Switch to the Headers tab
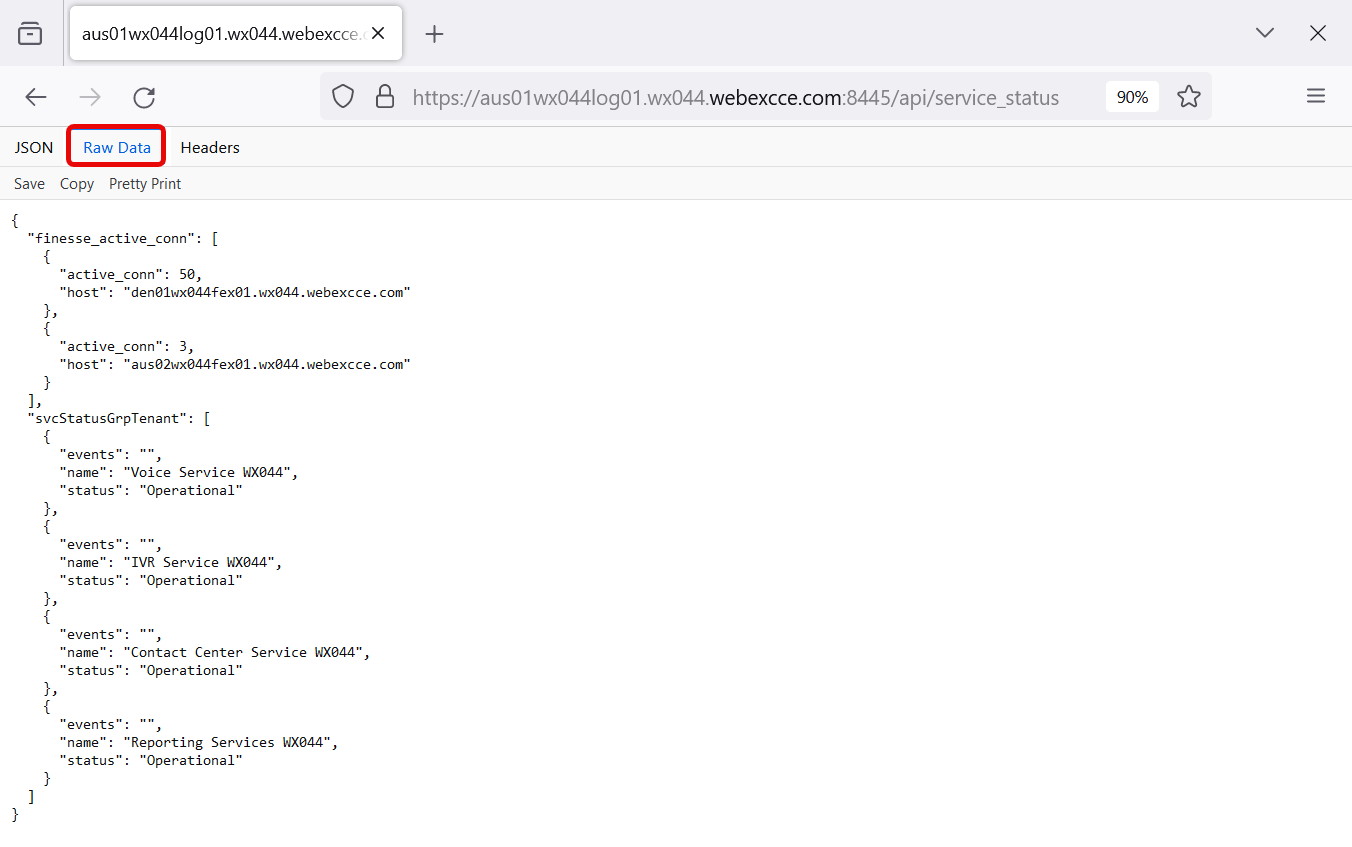Screen dimensions: 1352x847 pos(210,147)
